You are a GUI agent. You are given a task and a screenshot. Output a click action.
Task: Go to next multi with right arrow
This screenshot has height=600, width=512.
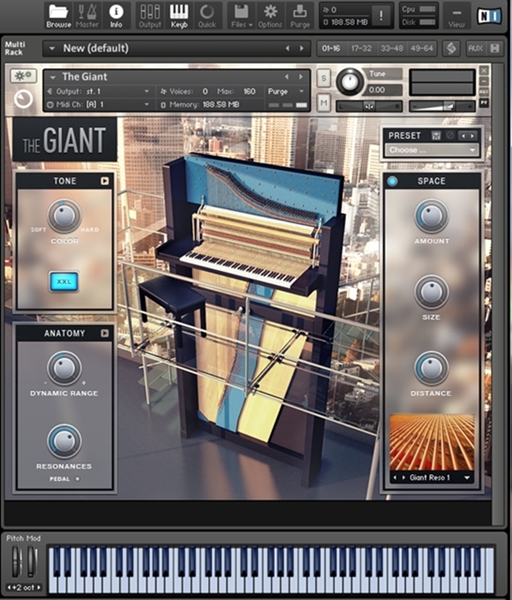[x=302, y=49]
